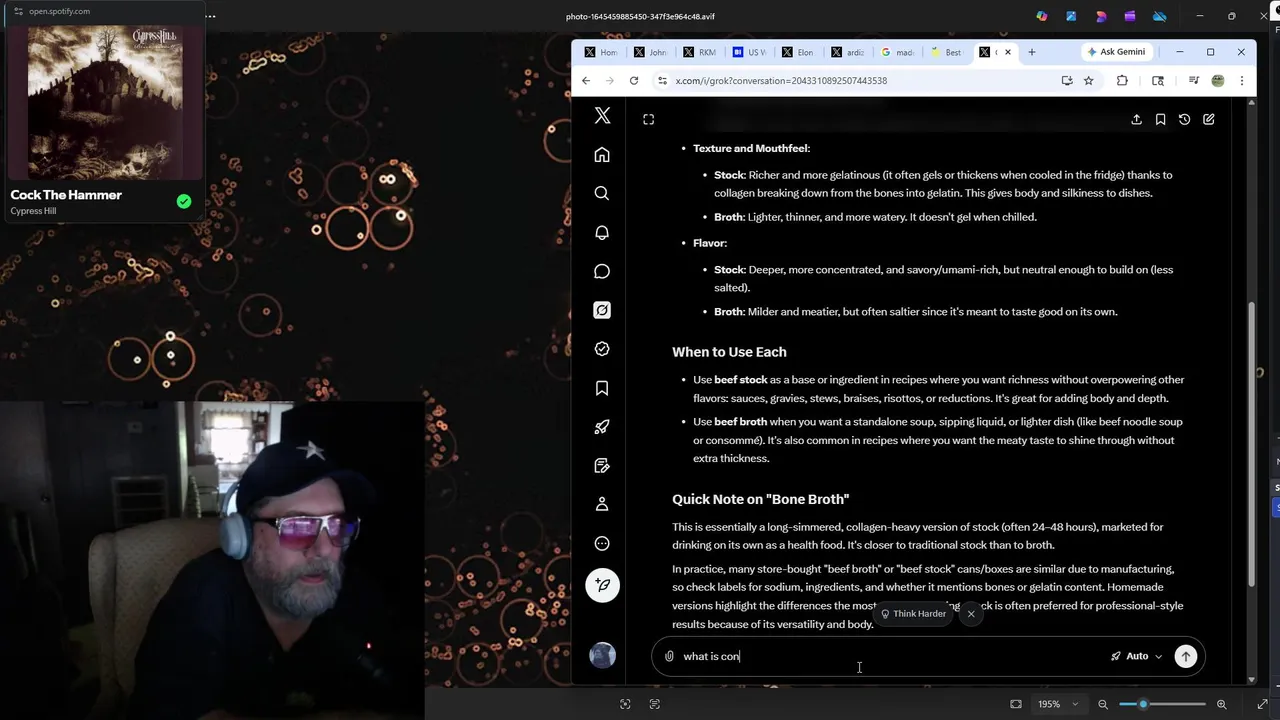Switch to the Elon X tab
Viewport: 1280px width, 720px height.
click(x=797, y=52)
